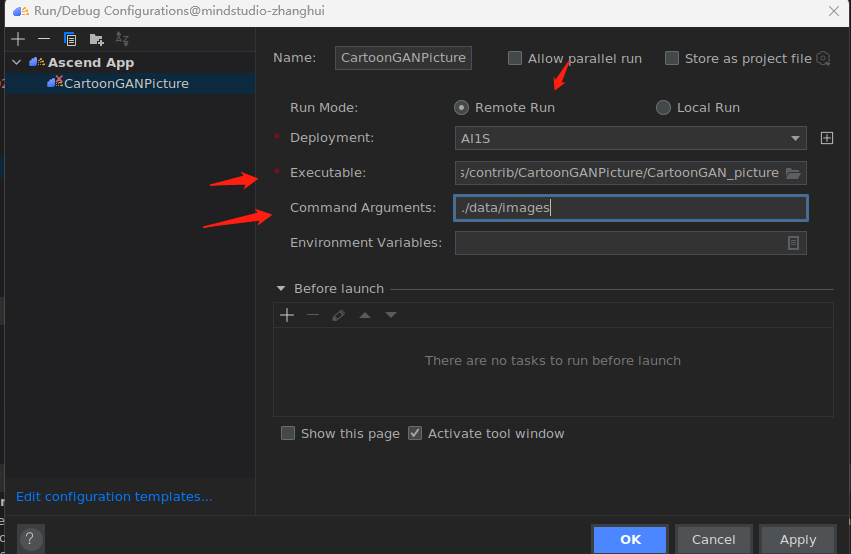Collapse the Before launch section
Image resolution: width=851 pixels, height=554 pixels.
click(281, 289)
